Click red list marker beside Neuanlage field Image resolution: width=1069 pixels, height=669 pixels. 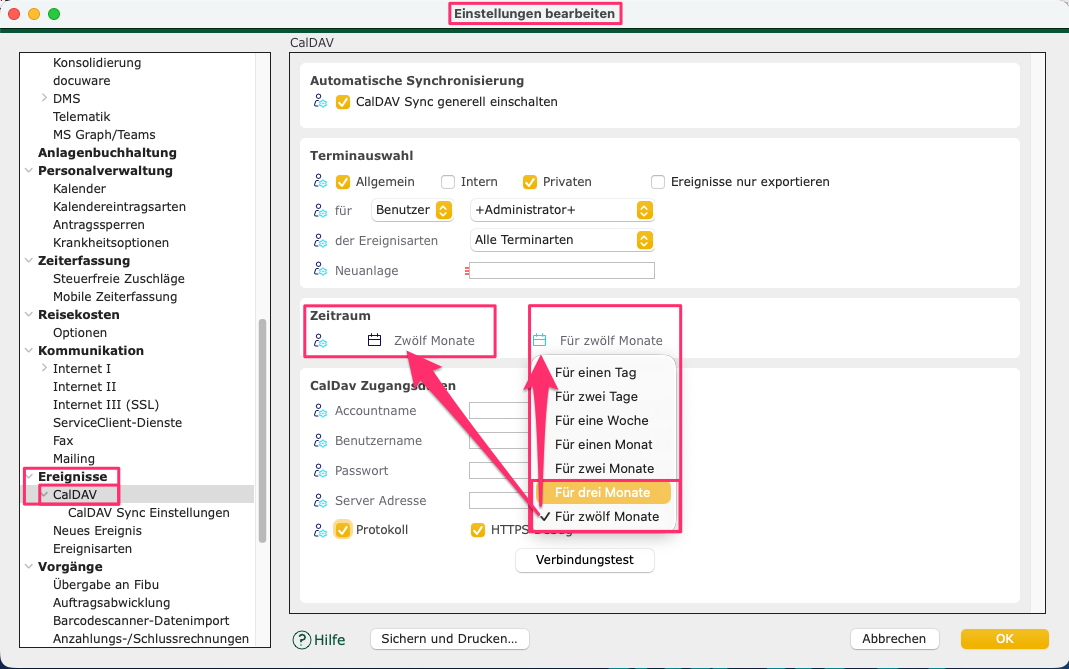(x=466, y=271)
